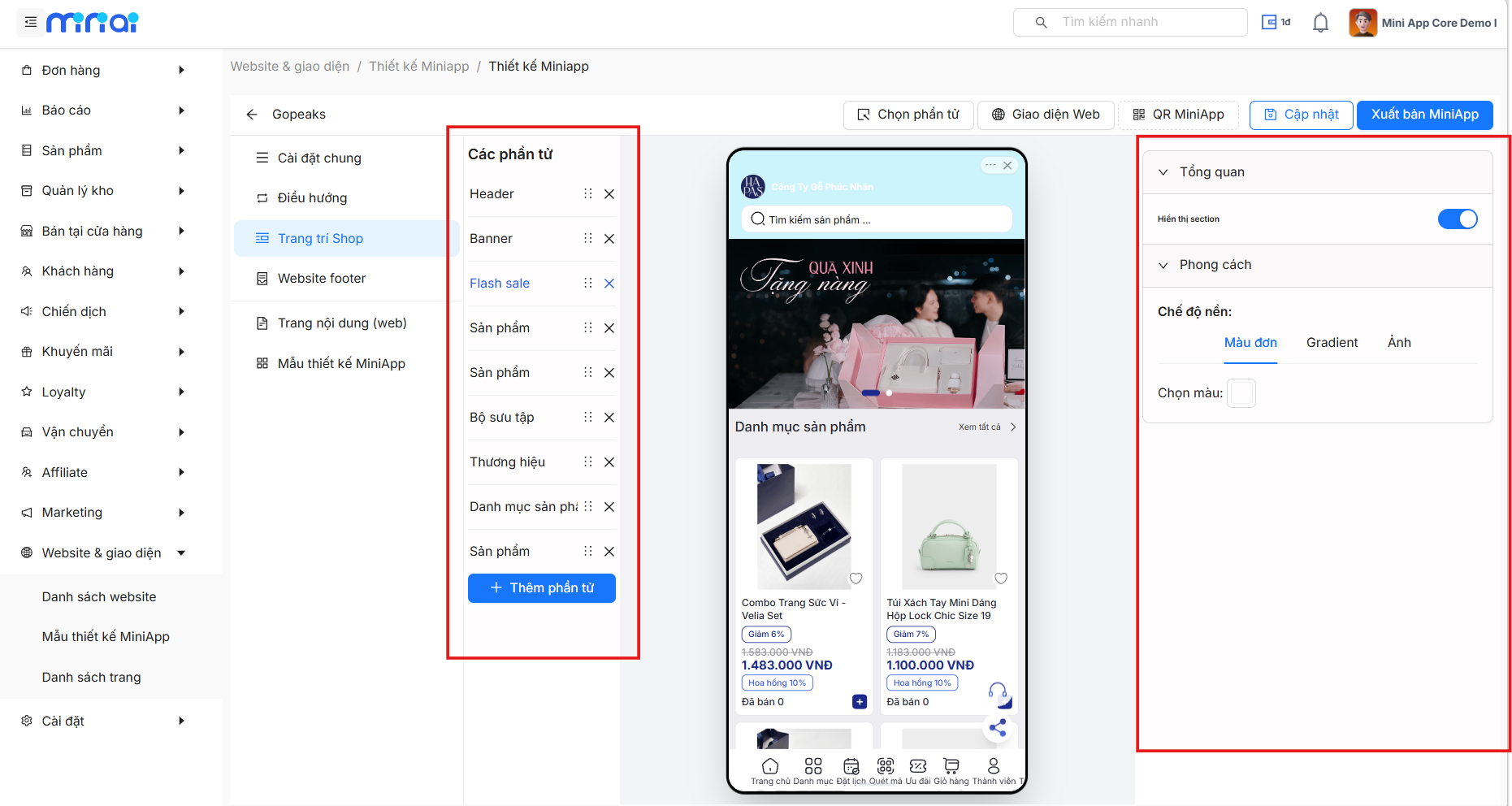The image size is (1512, 806).
Task: Go back using the arrow beside Gopeaks
Action: click(x=252, y=115)
